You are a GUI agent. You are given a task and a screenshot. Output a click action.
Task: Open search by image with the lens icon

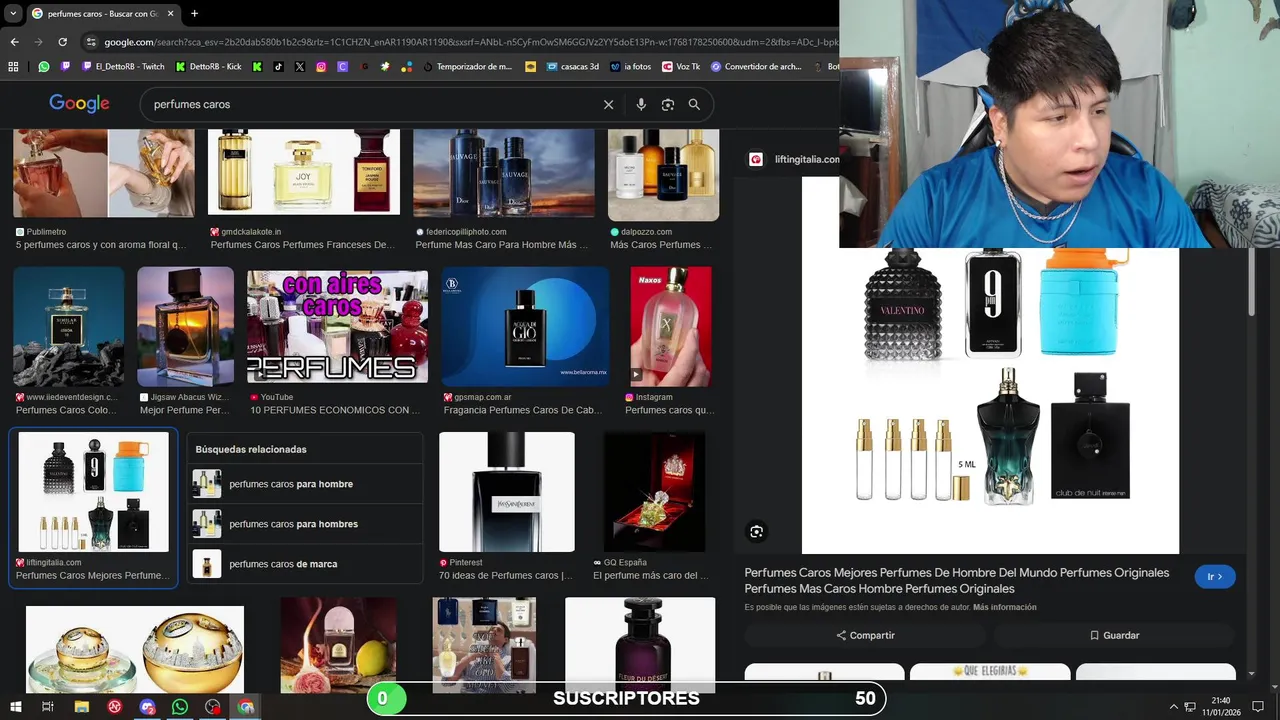coord(668,104)
